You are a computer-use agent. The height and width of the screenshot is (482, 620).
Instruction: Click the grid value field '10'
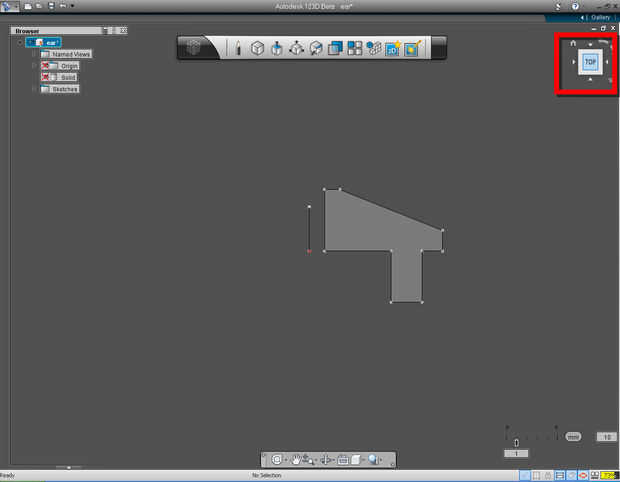606,437
